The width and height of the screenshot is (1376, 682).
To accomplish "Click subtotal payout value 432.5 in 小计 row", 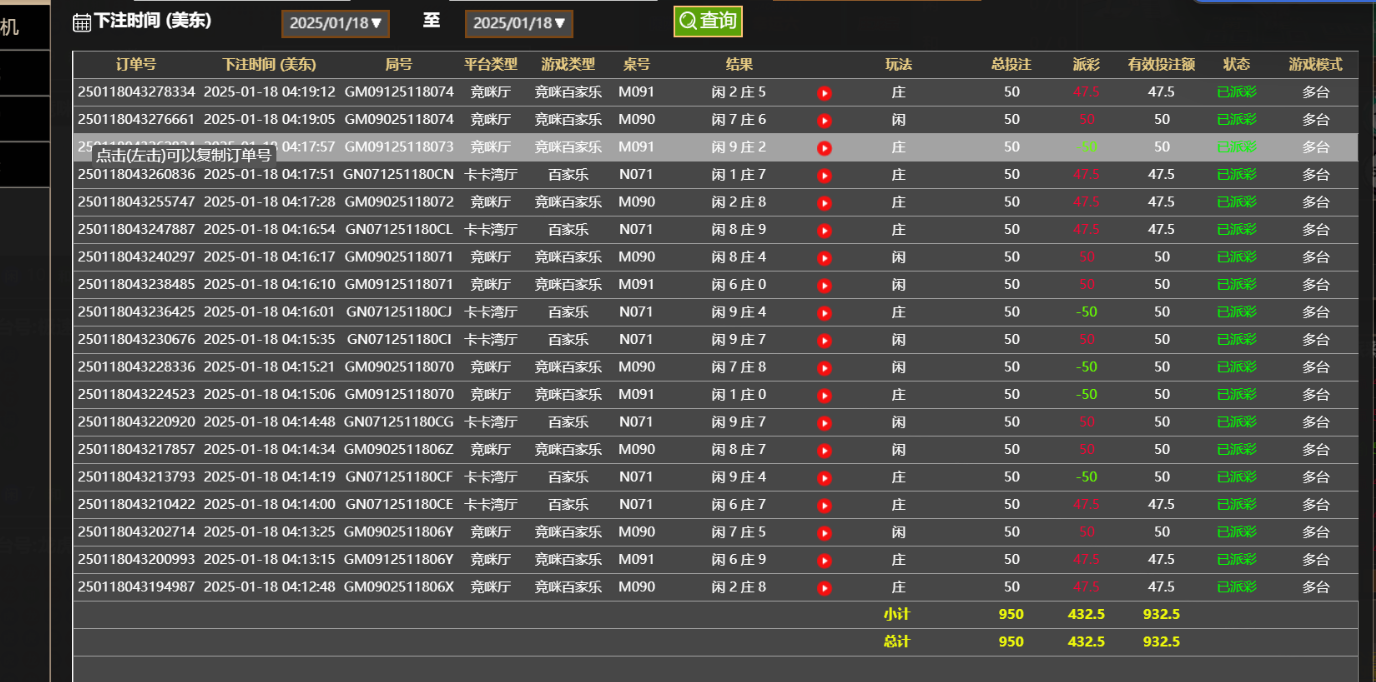I will pyautogui.click(x=1086, y=614).
